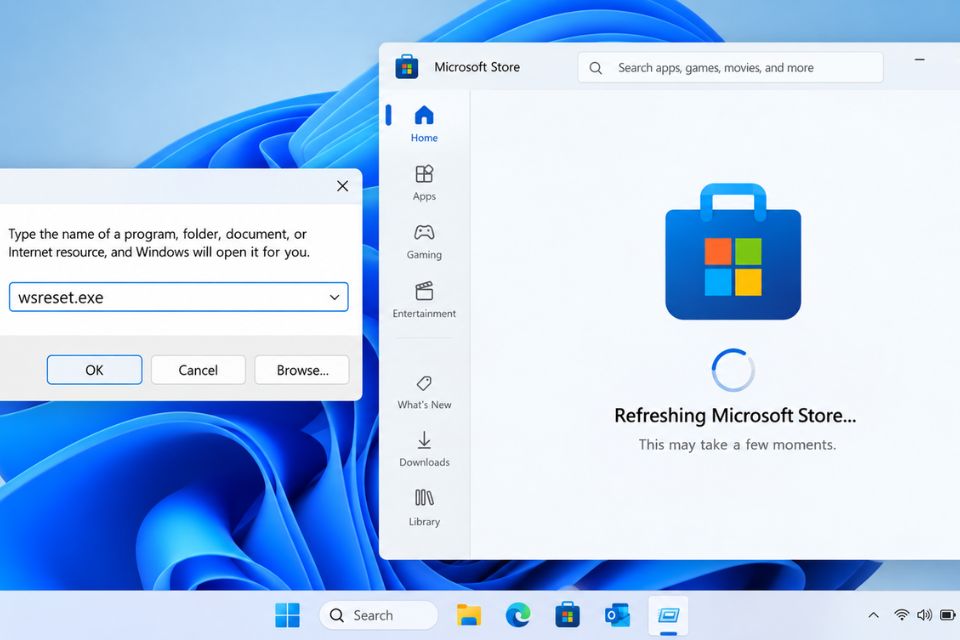Open Entertainment in the Store sidebar
The width and height of the screenshot is (960, 640).
[x=424, y=299]
